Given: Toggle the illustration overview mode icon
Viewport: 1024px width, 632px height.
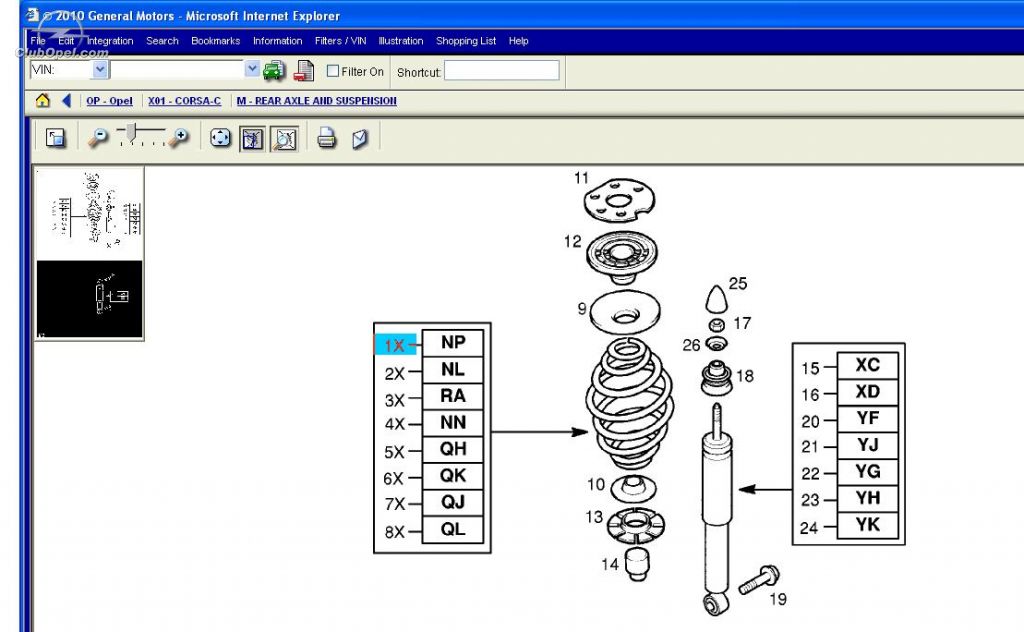Looking at the screenshot, I should [x=252, y=138].
